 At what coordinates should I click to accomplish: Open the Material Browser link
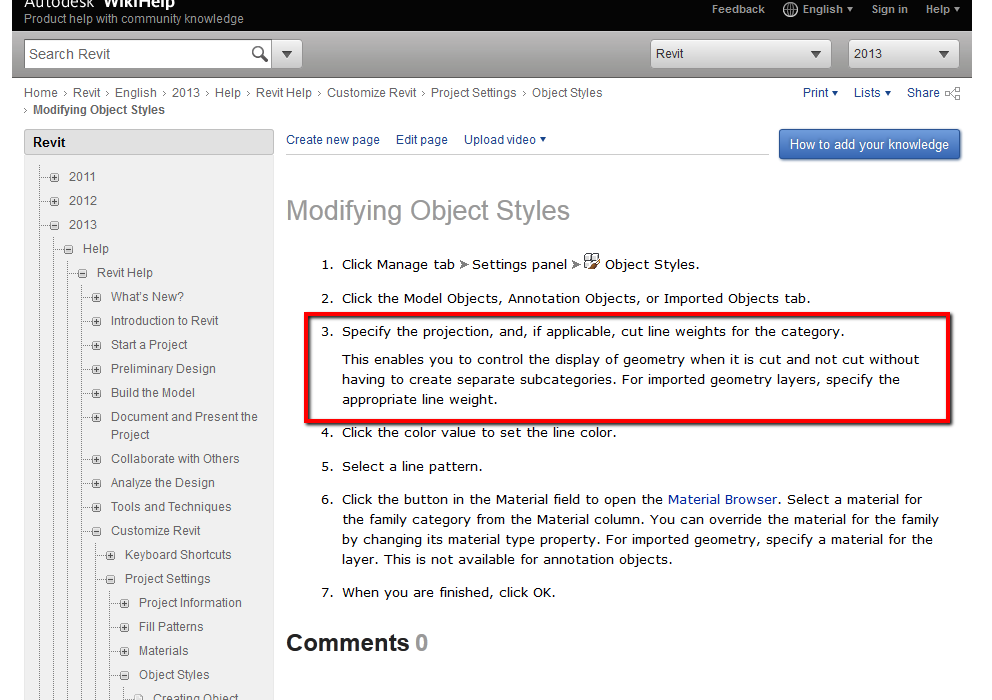722,499
